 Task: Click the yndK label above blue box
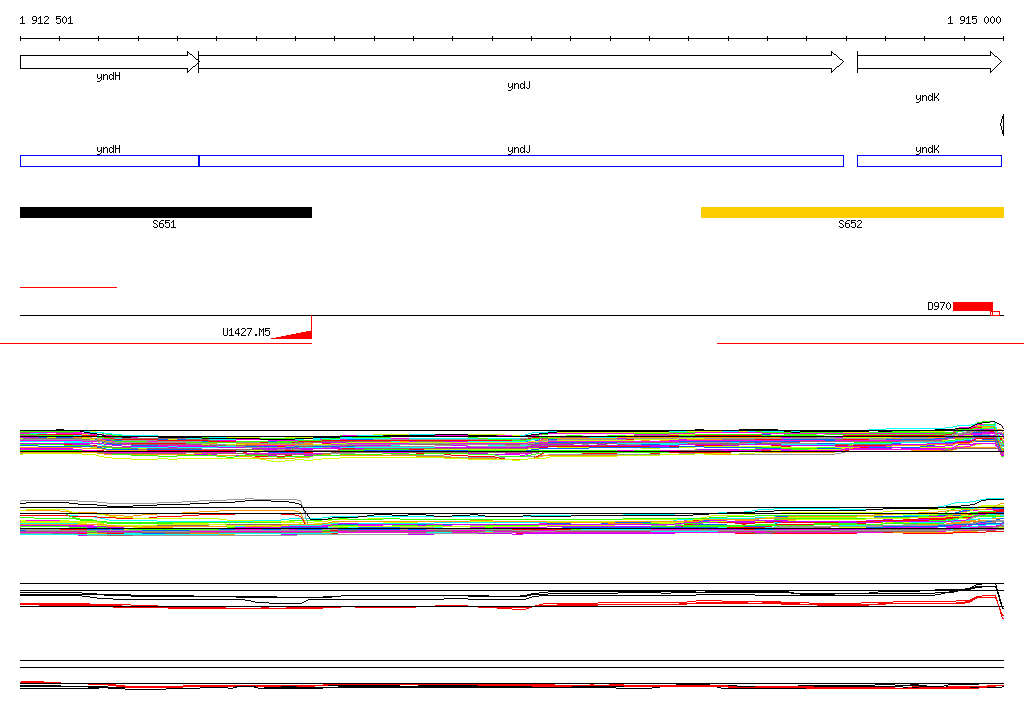click(x=927, y=149)
